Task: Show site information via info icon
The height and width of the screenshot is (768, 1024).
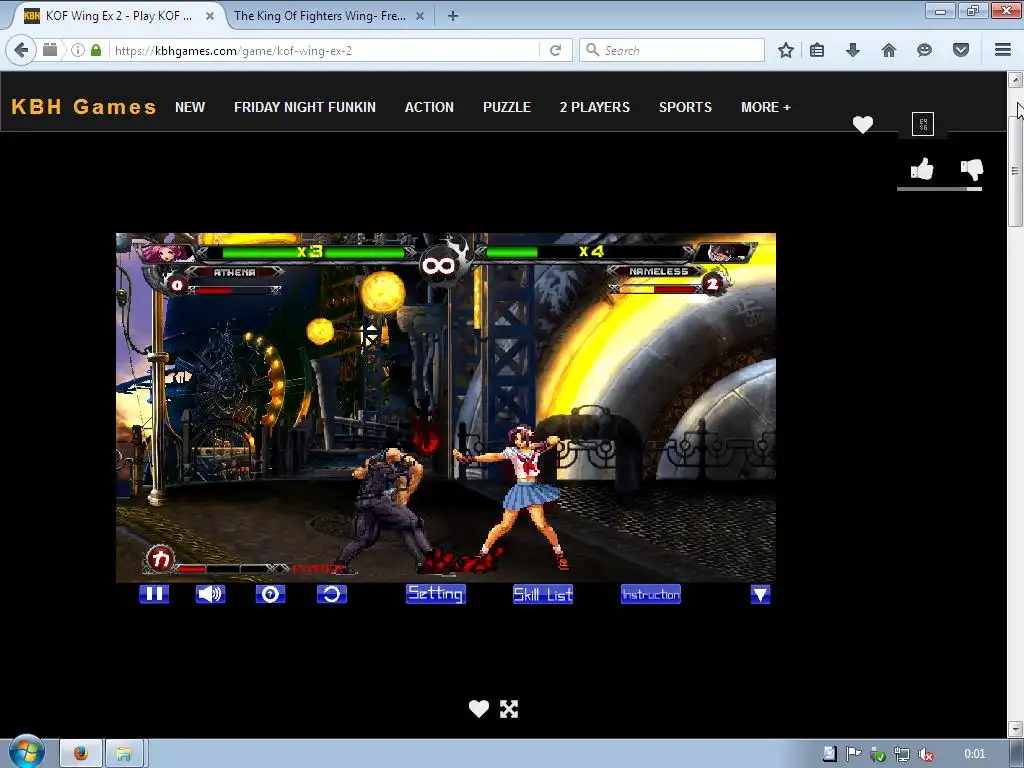Action: click(x=78, y=50)
